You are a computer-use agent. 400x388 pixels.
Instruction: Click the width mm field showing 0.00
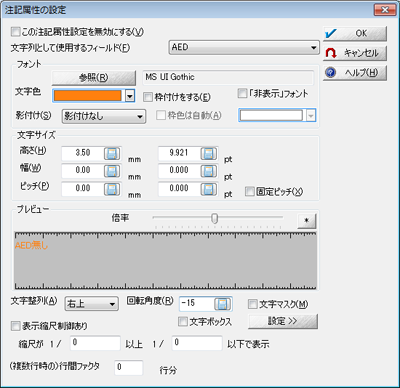point(83,171)
